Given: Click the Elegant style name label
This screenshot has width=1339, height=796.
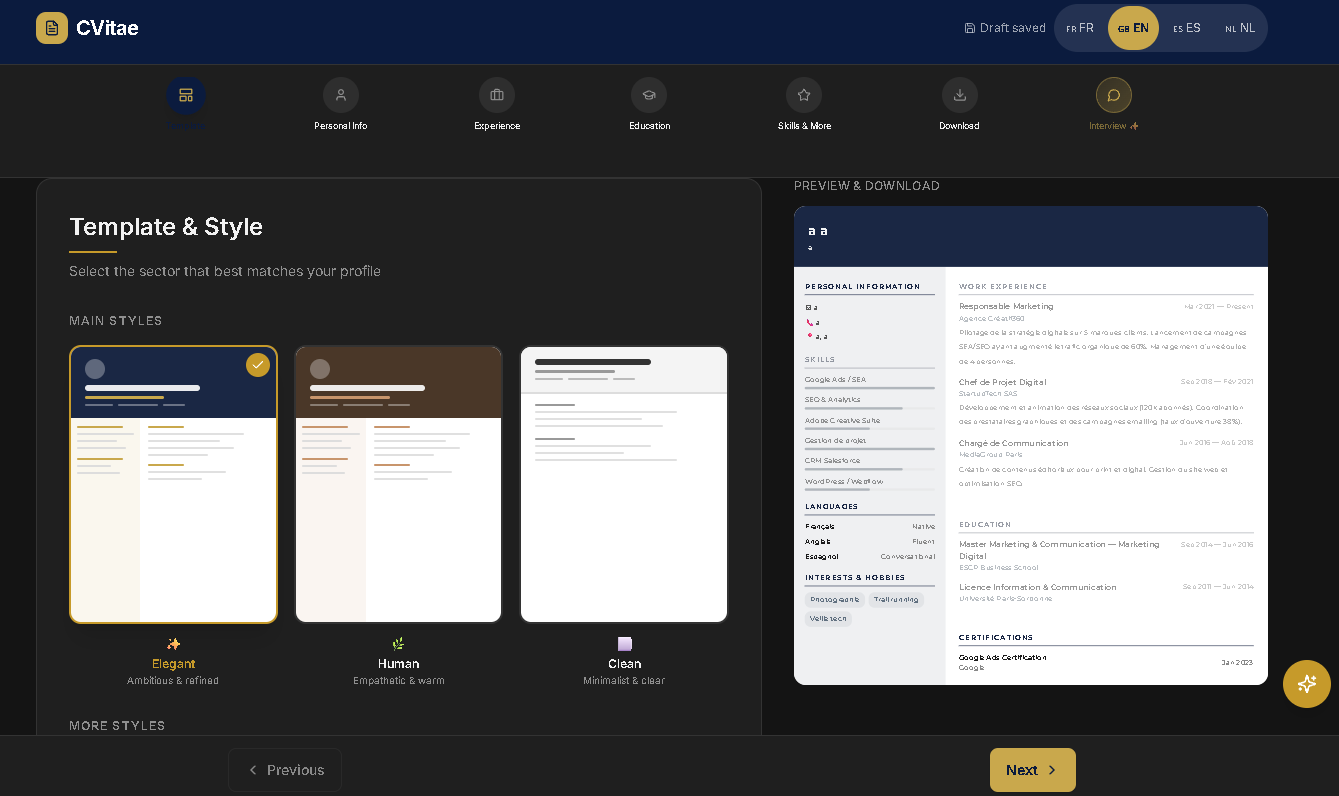Looking at the screenshot, I should coord(173,664).
